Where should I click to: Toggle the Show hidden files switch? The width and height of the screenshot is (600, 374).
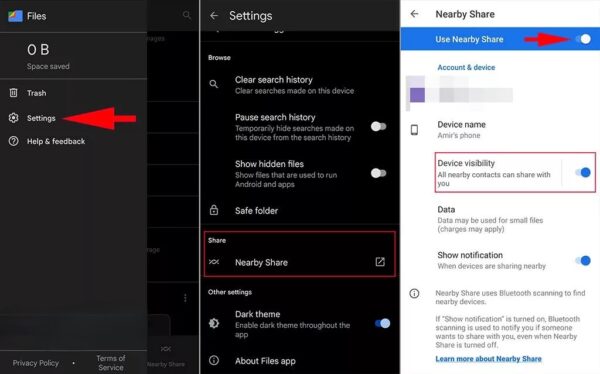pyautogui.click(x=378, y=173)
